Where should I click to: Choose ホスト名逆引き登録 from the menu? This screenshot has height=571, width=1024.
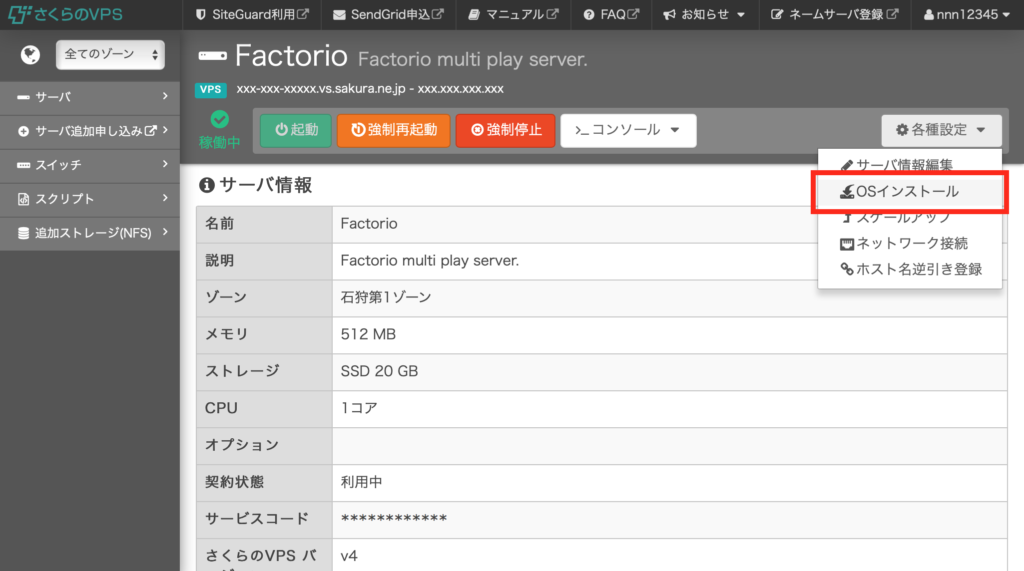point(911,269)
